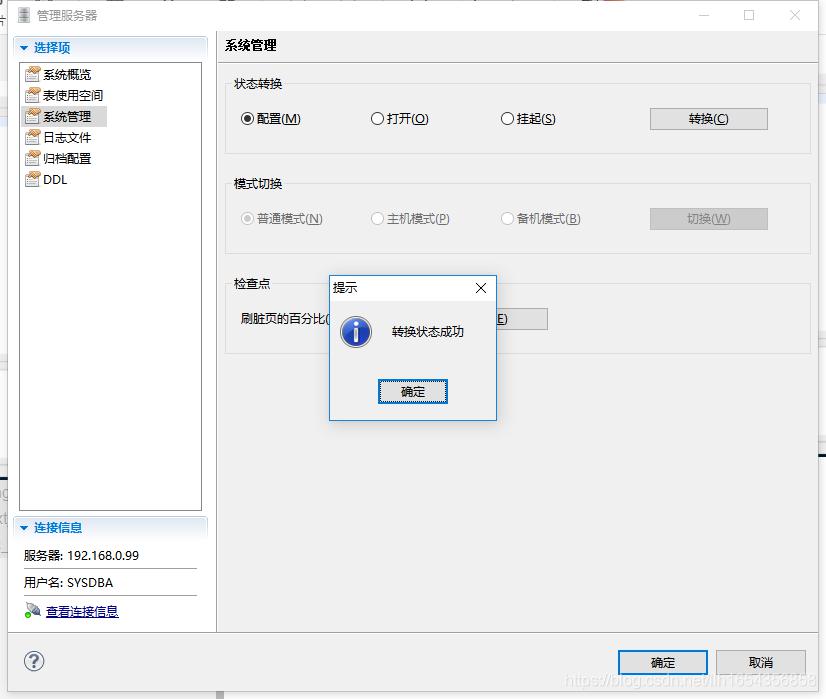This screenshot has width=826, height=699.
Task: Maximize the 管理服务器 window
Action: (x=749, y=15)
